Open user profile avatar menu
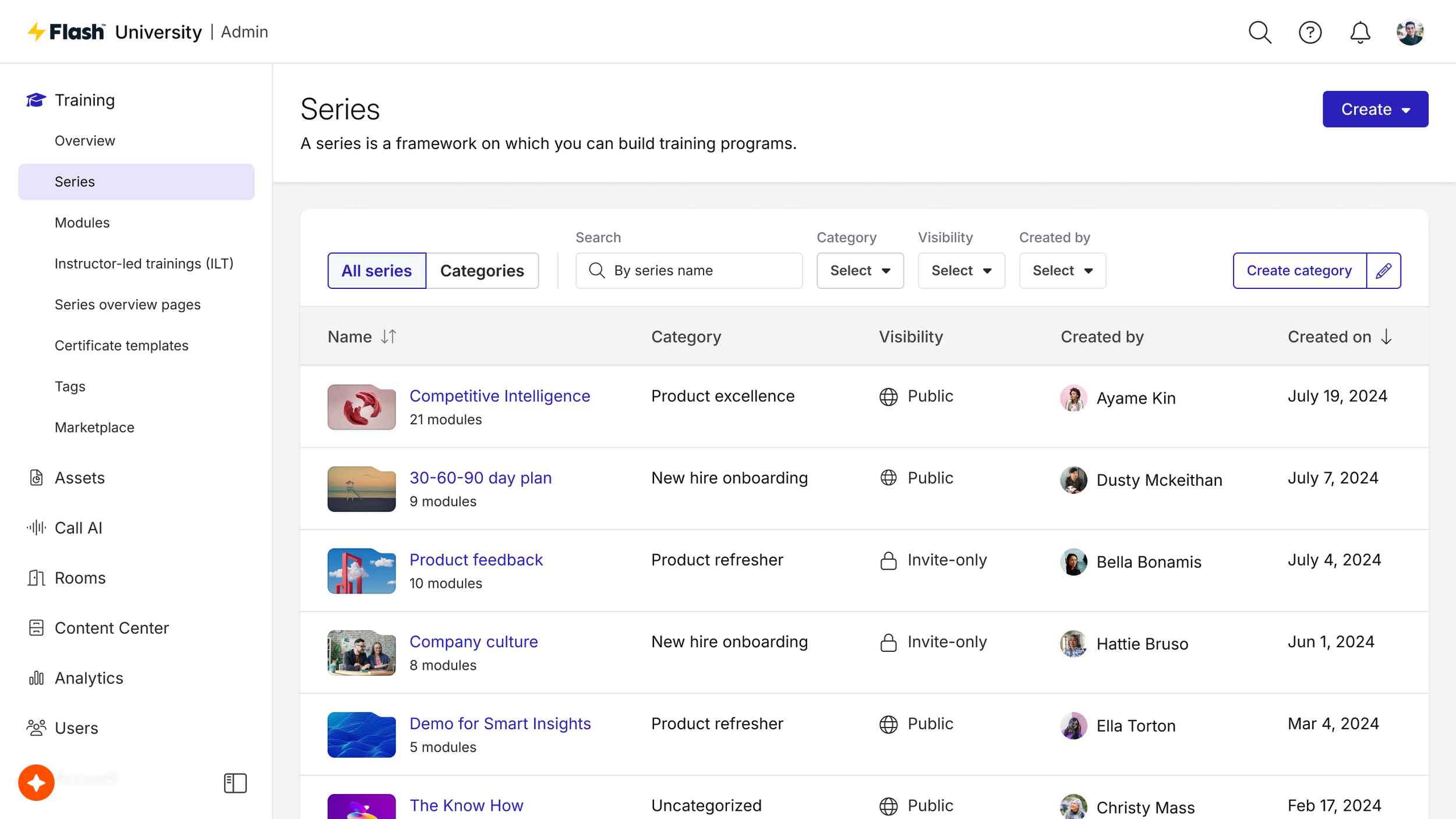 [1410, 32]
